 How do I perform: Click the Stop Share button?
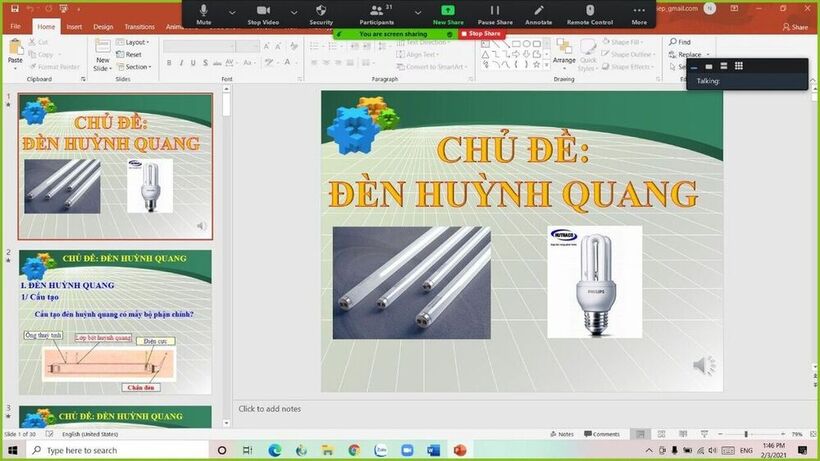point(482,33)
